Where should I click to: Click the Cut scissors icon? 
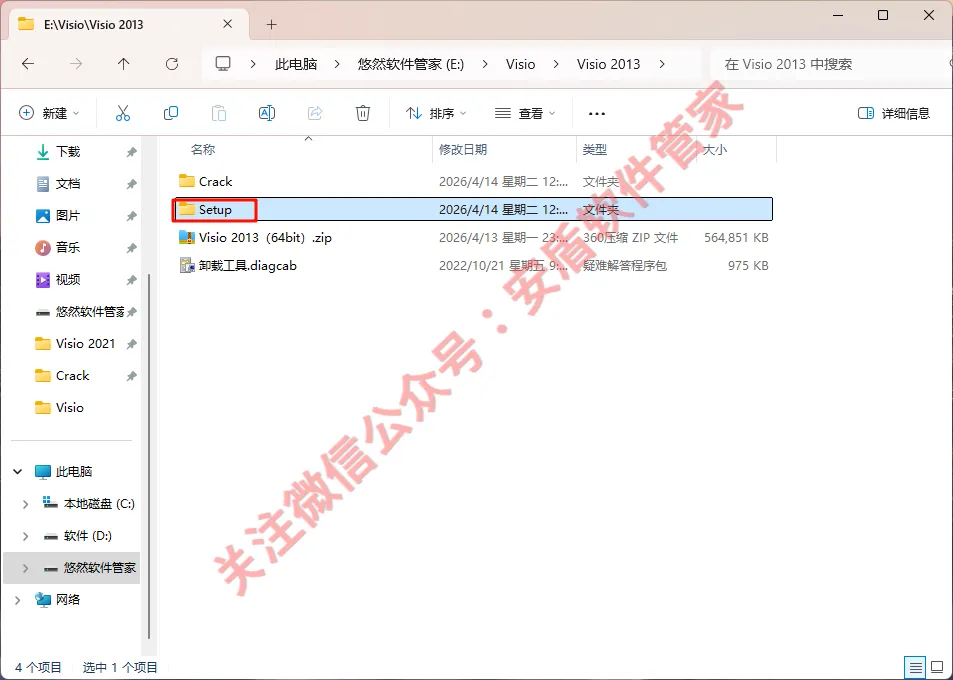pos(123,113)
